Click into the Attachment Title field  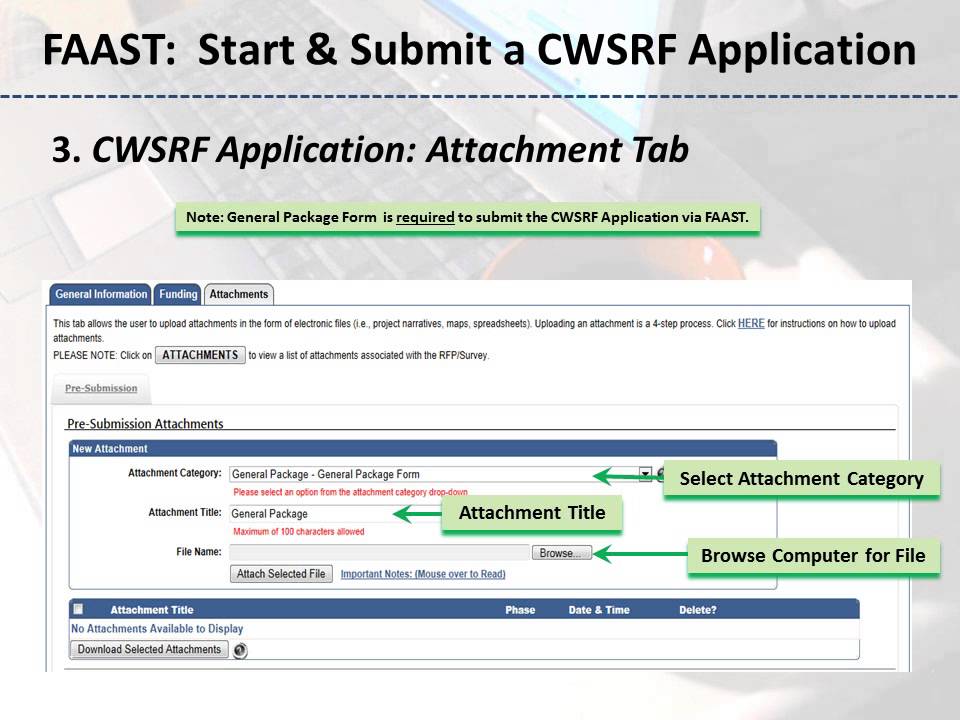click(335, 514)
